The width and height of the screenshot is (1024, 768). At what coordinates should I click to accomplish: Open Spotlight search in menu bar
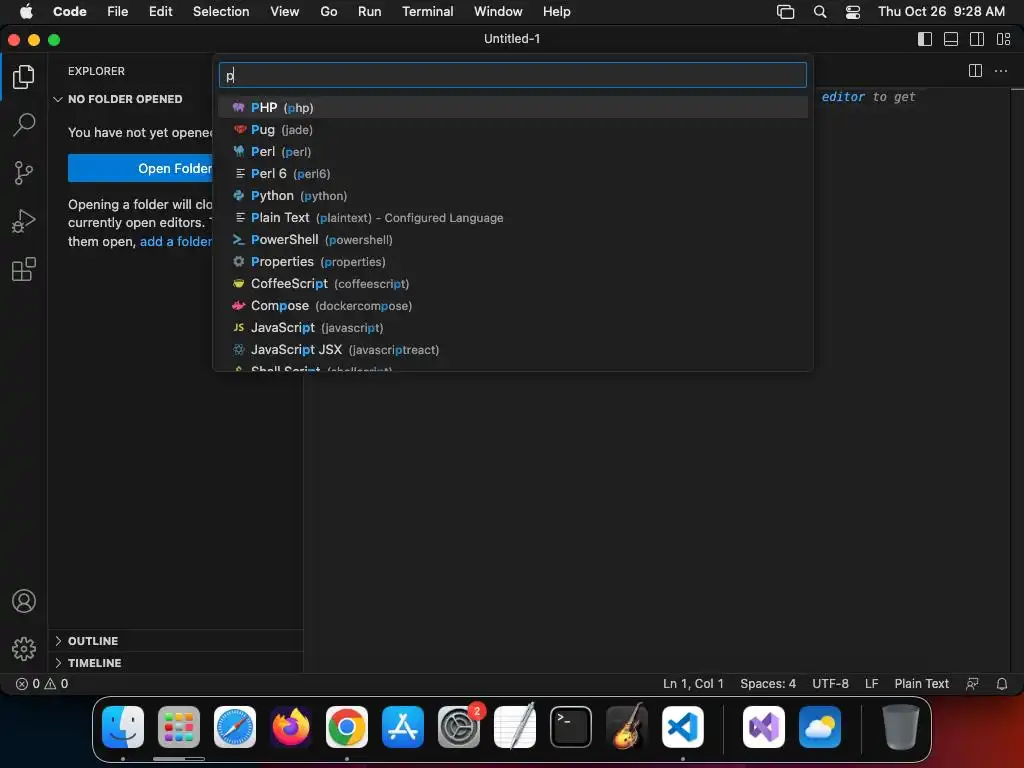tap(820, 12)
